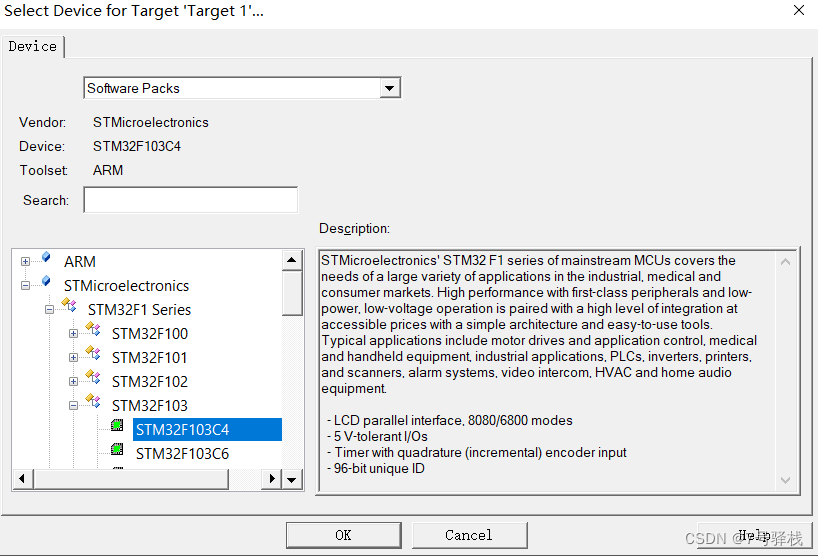Click the device tree scroll right arrow
The height and width of the screenshot is (556, 818).
pyautogui.click(x=271, y=479)
